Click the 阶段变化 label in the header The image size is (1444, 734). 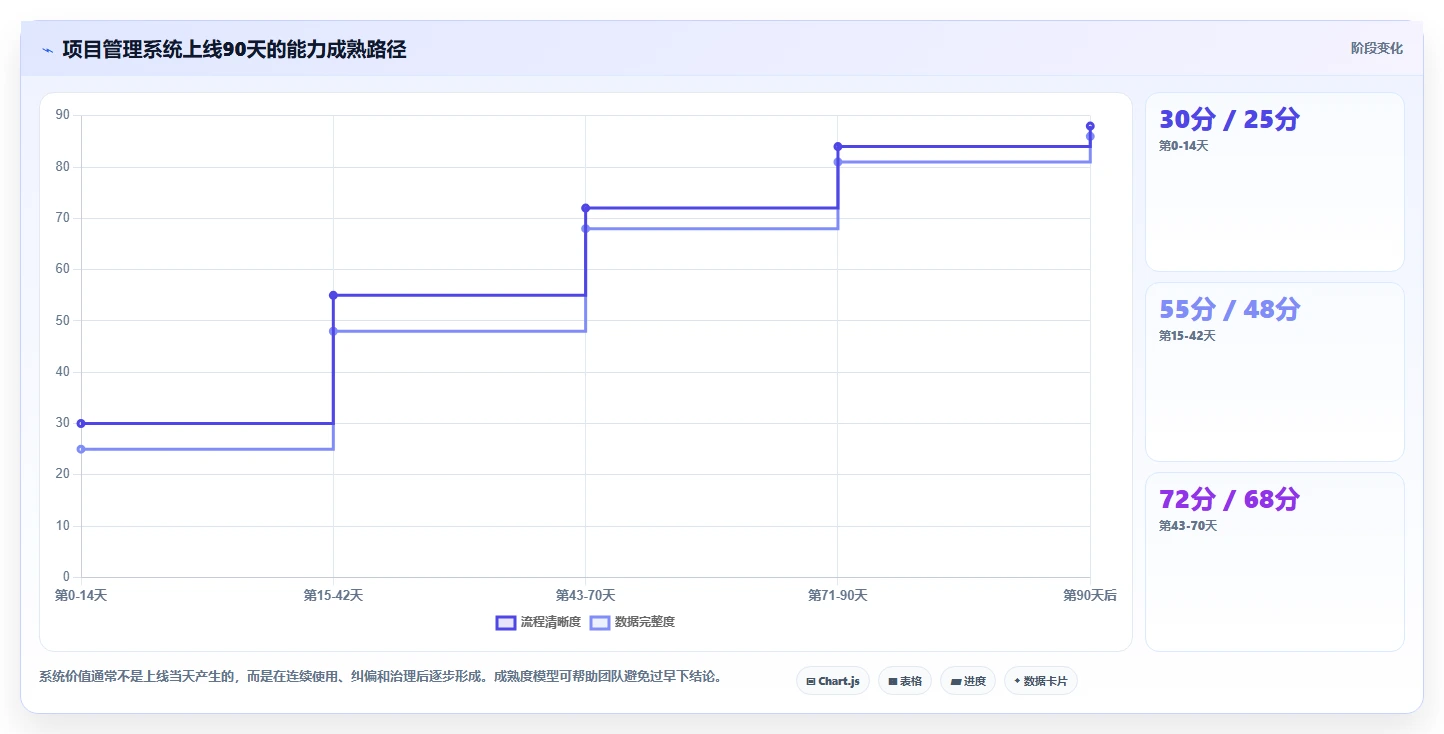click(x=1376, y=48)
